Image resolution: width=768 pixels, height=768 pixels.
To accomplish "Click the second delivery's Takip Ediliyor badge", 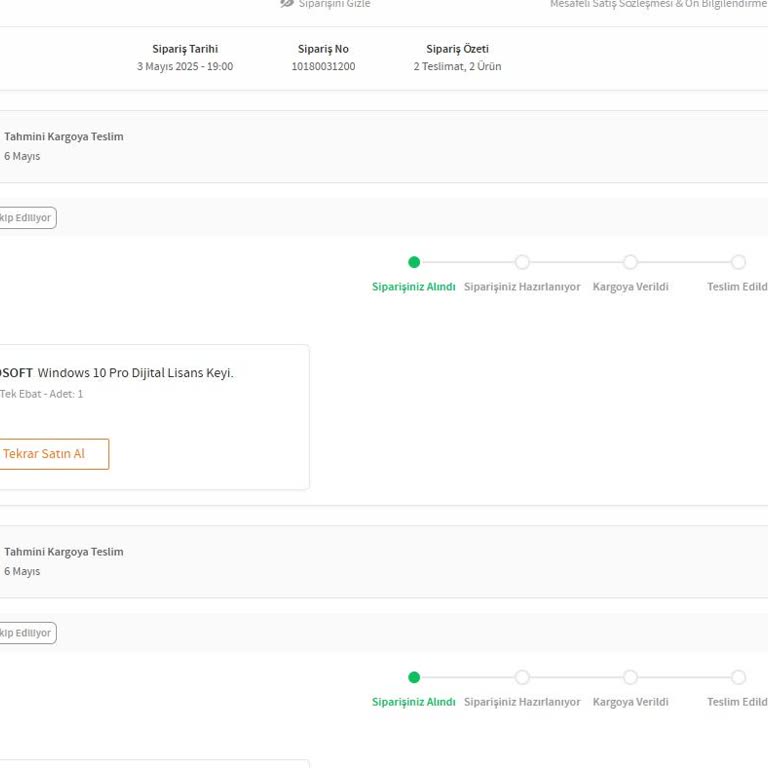I will [x=26, y=633].
